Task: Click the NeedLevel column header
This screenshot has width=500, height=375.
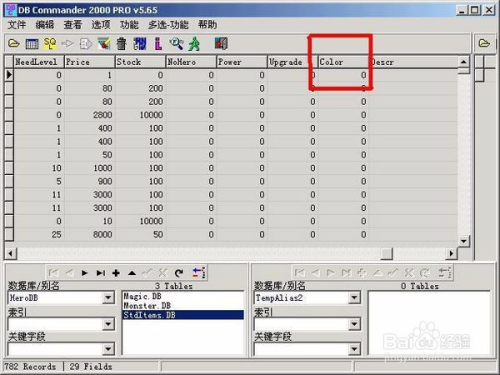Action: [39, 62]
